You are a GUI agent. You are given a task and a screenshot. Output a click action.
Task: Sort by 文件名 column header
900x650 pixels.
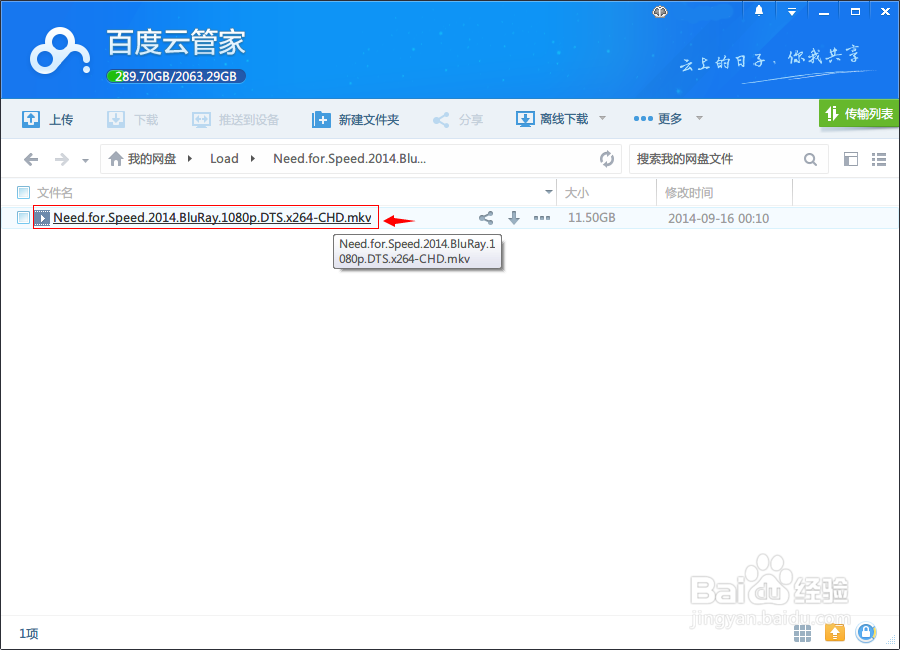tap(55, 192)
